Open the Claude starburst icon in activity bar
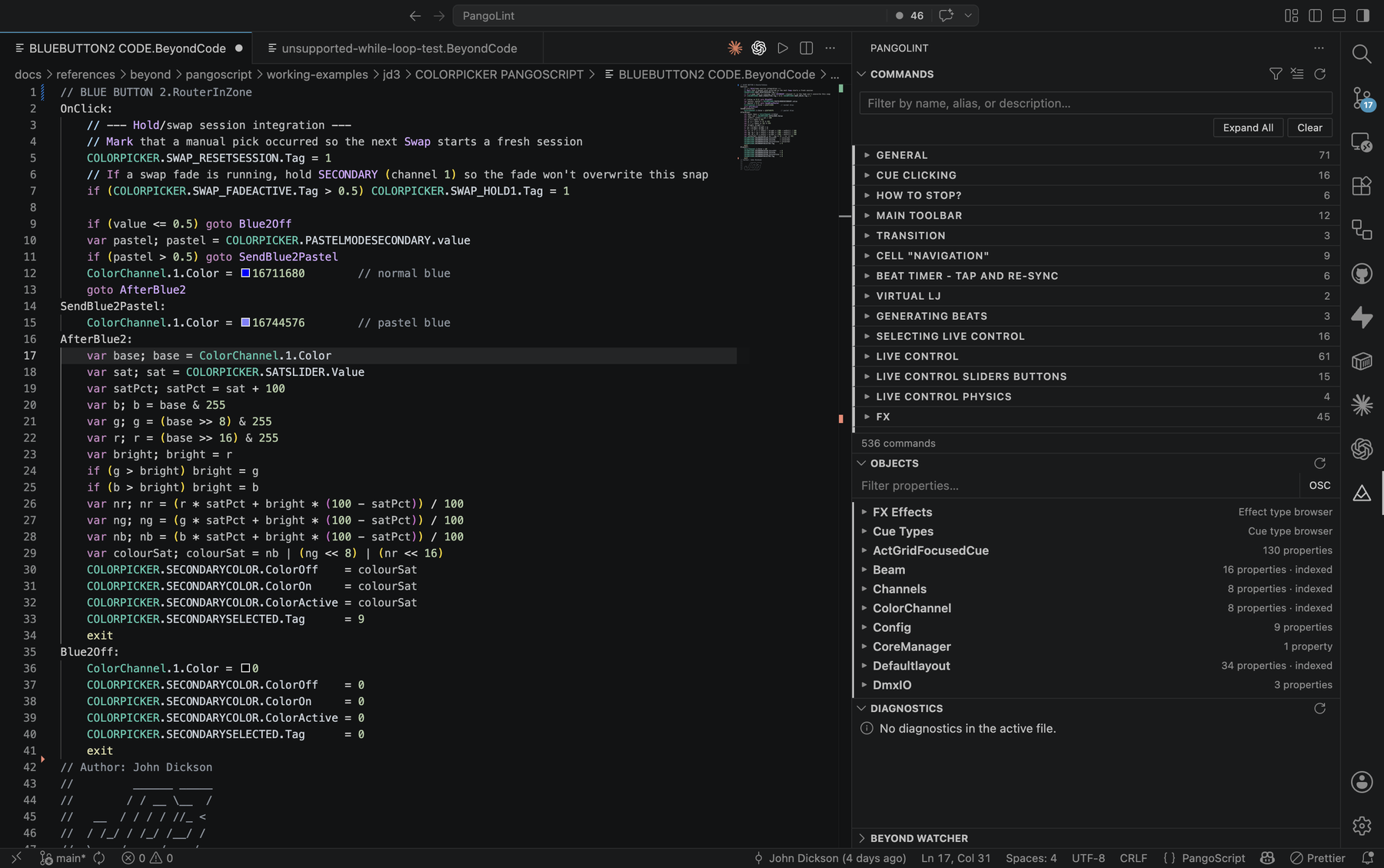Viewport: 1384px width, 868px height. (1362, 405)
